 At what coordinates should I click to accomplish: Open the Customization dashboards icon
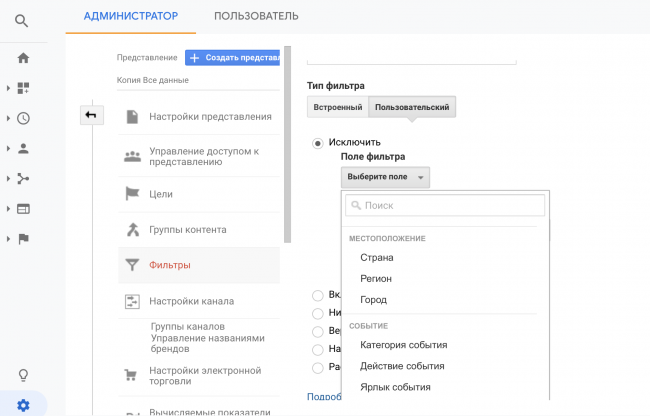click(x=23, y=88)
